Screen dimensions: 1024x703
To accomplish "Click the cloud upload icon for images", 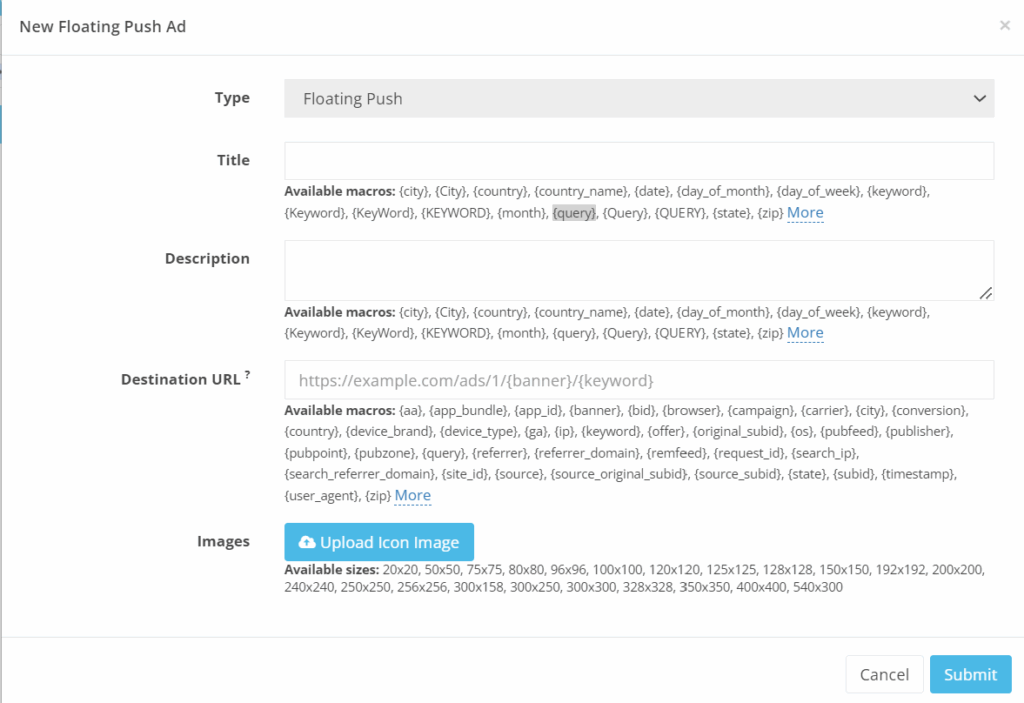I will (x=307, y=542).
